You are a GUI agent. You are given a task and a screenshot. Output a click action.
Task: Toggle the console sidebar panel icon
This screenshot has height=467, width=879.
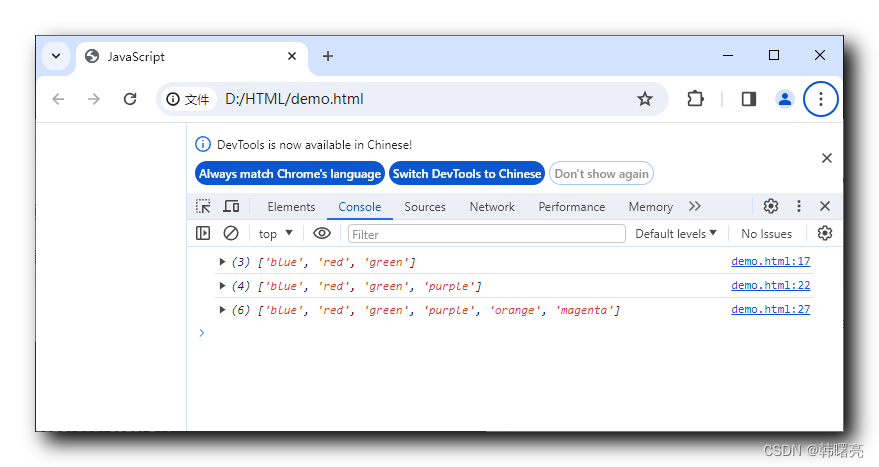(203, 233)
